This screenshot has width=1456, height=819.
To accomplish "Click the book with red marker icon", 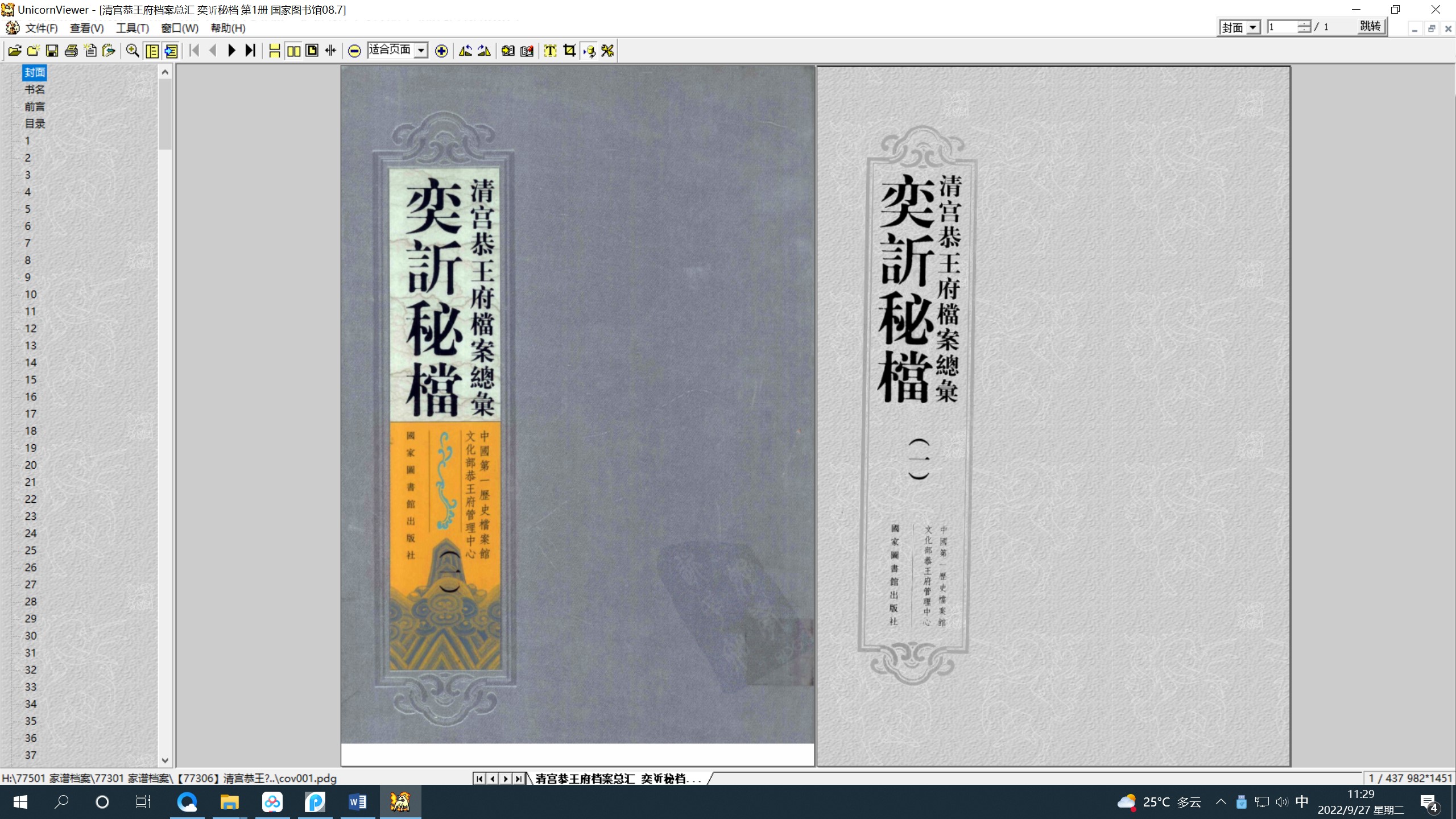I will pos(527,51).
